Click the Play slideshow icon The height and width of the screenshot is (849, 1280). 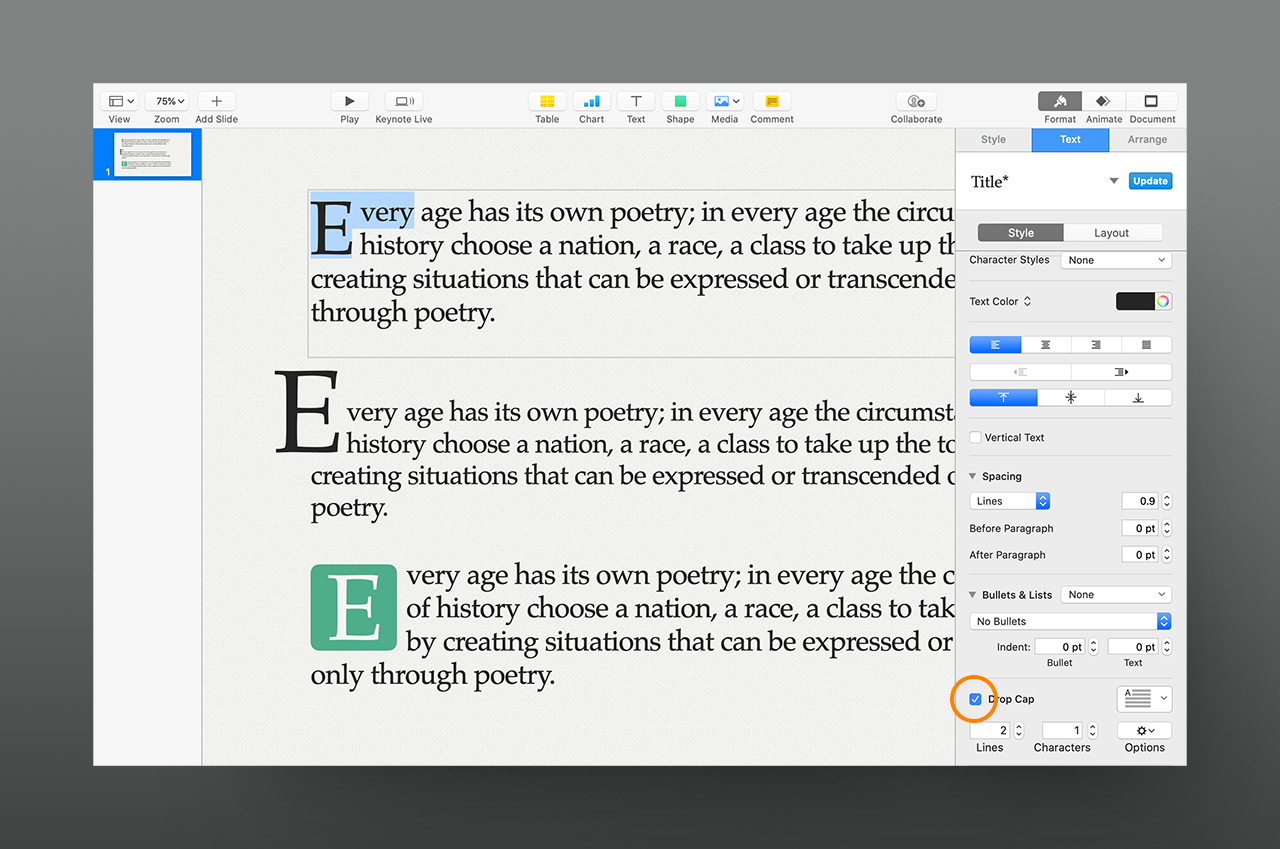(x=349, y=101)
